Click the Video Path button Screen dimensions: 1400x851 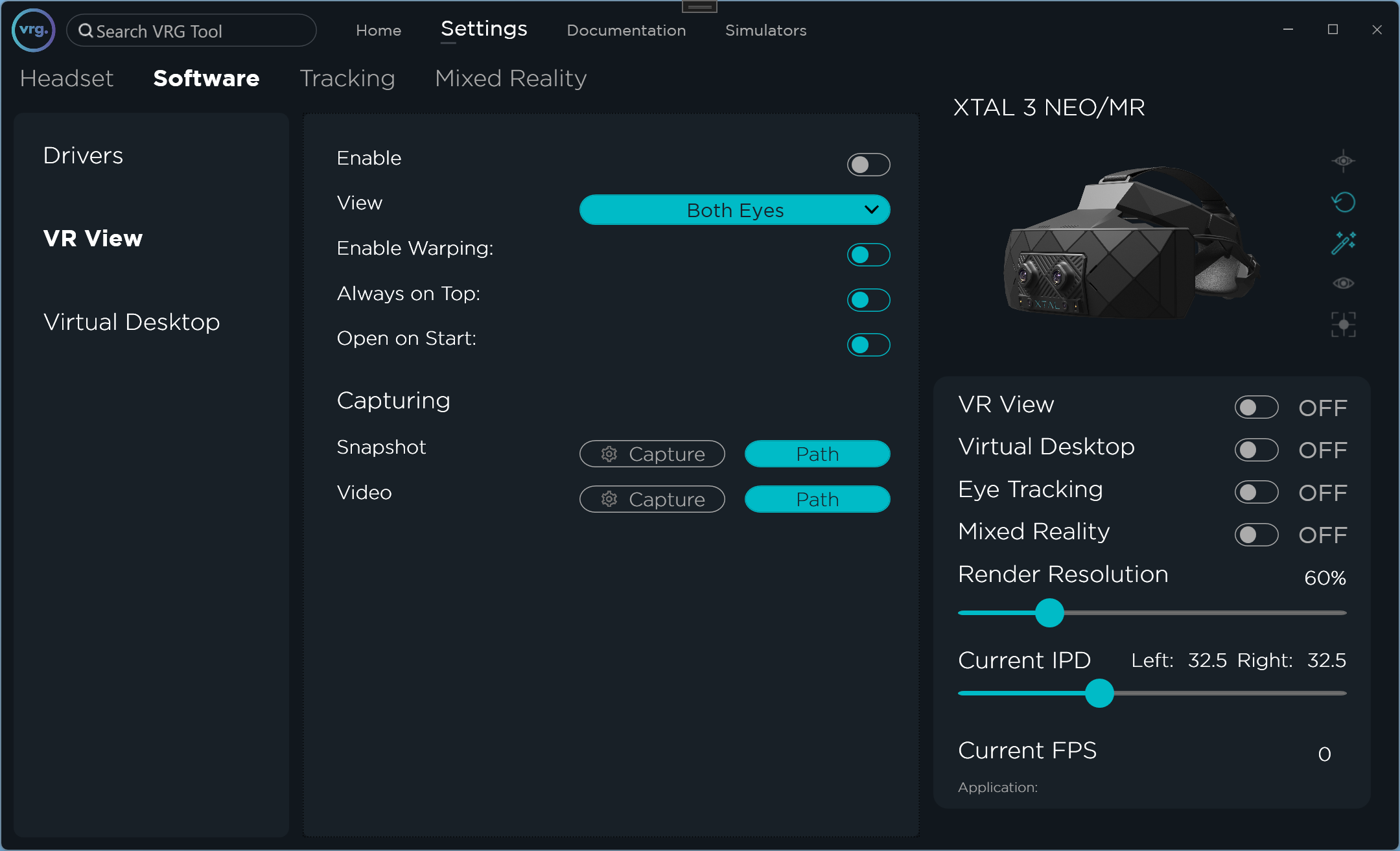point(817,499)
